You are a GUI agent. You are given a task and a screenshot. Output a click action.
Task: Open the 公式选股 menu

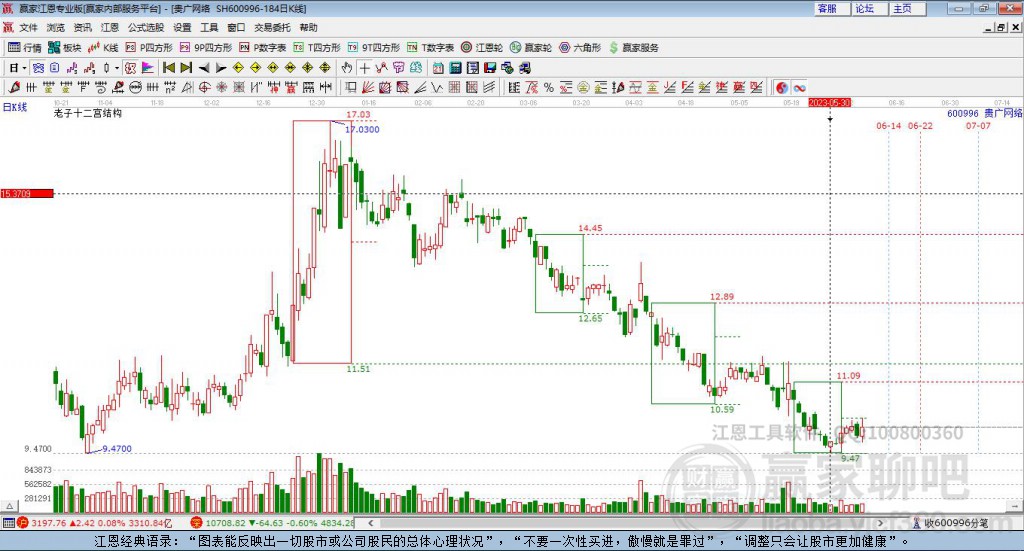pos(146,27)
